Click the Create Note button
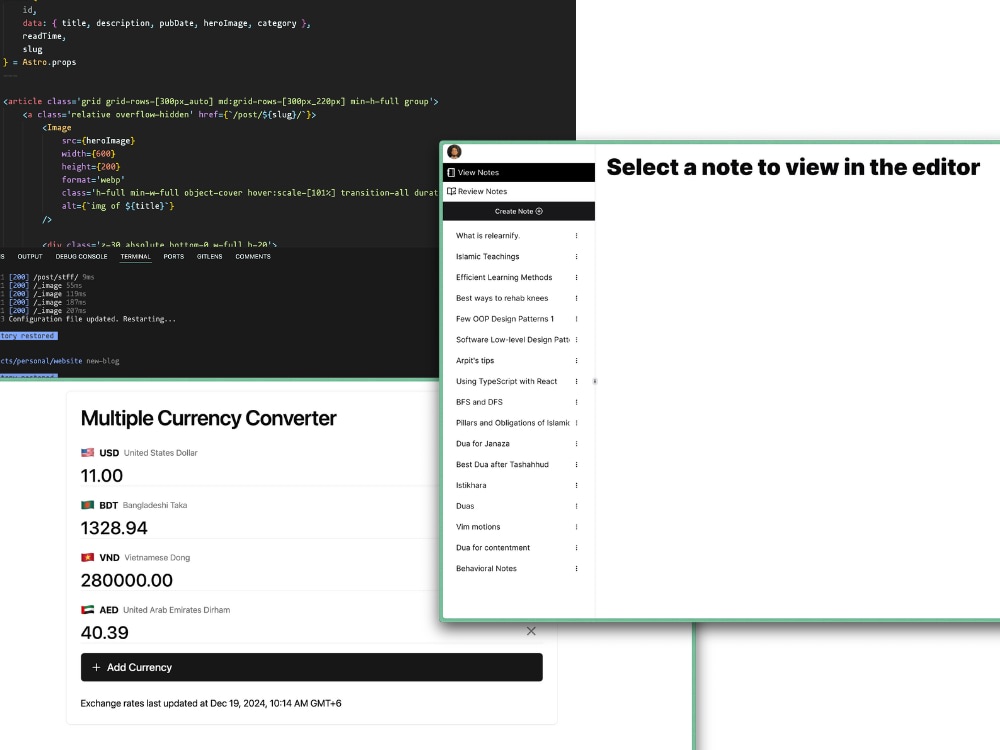The height and width of the screenshot is (750, 1000). 518,211
